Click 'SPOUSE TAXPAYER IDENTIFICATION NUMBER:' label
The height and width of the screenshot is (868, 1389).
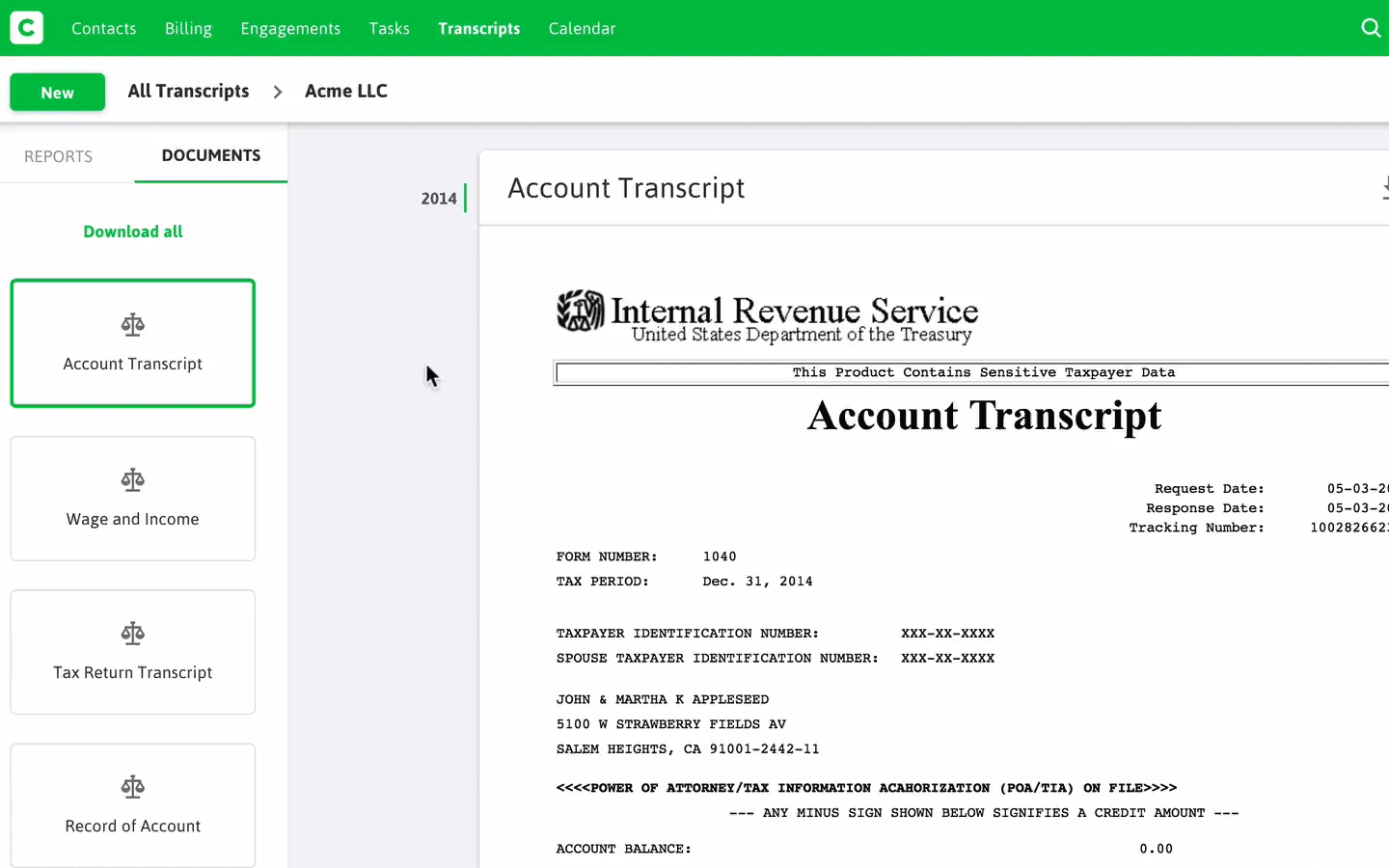point(718,659)
